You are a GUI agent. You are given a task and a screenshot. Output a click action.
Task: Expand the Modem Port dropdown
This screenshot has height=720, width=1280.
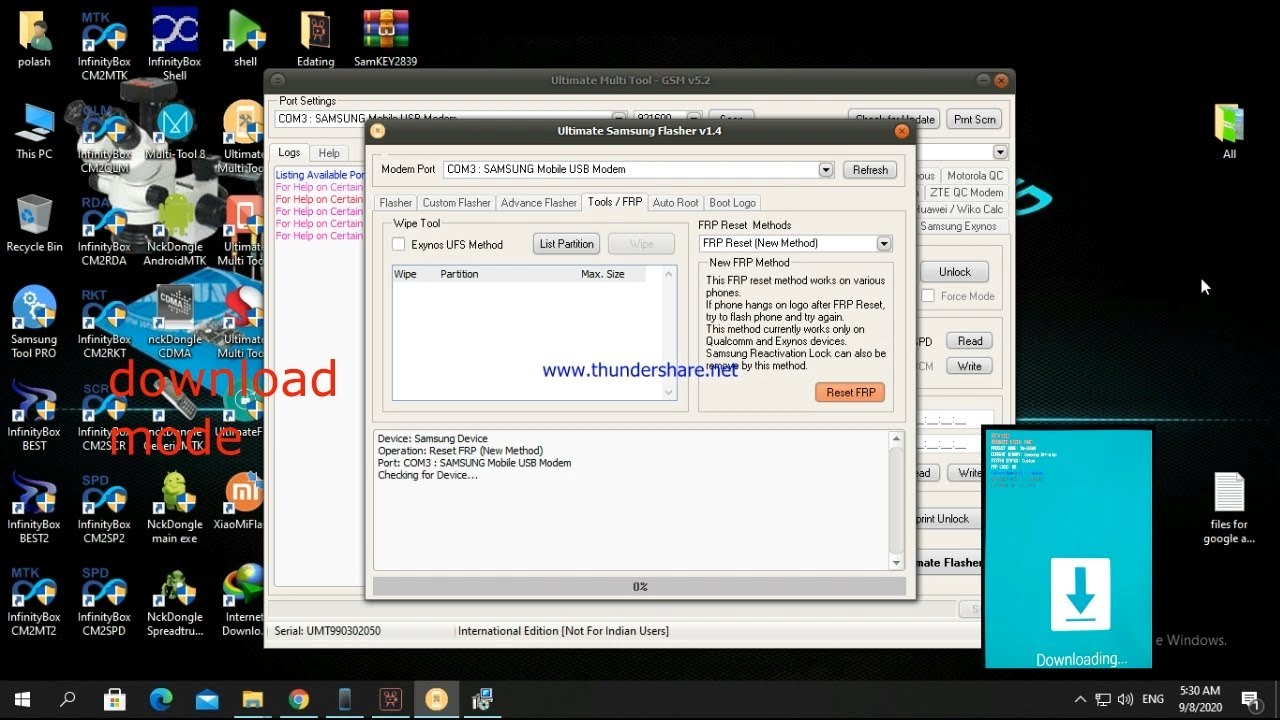coord(826,170)
